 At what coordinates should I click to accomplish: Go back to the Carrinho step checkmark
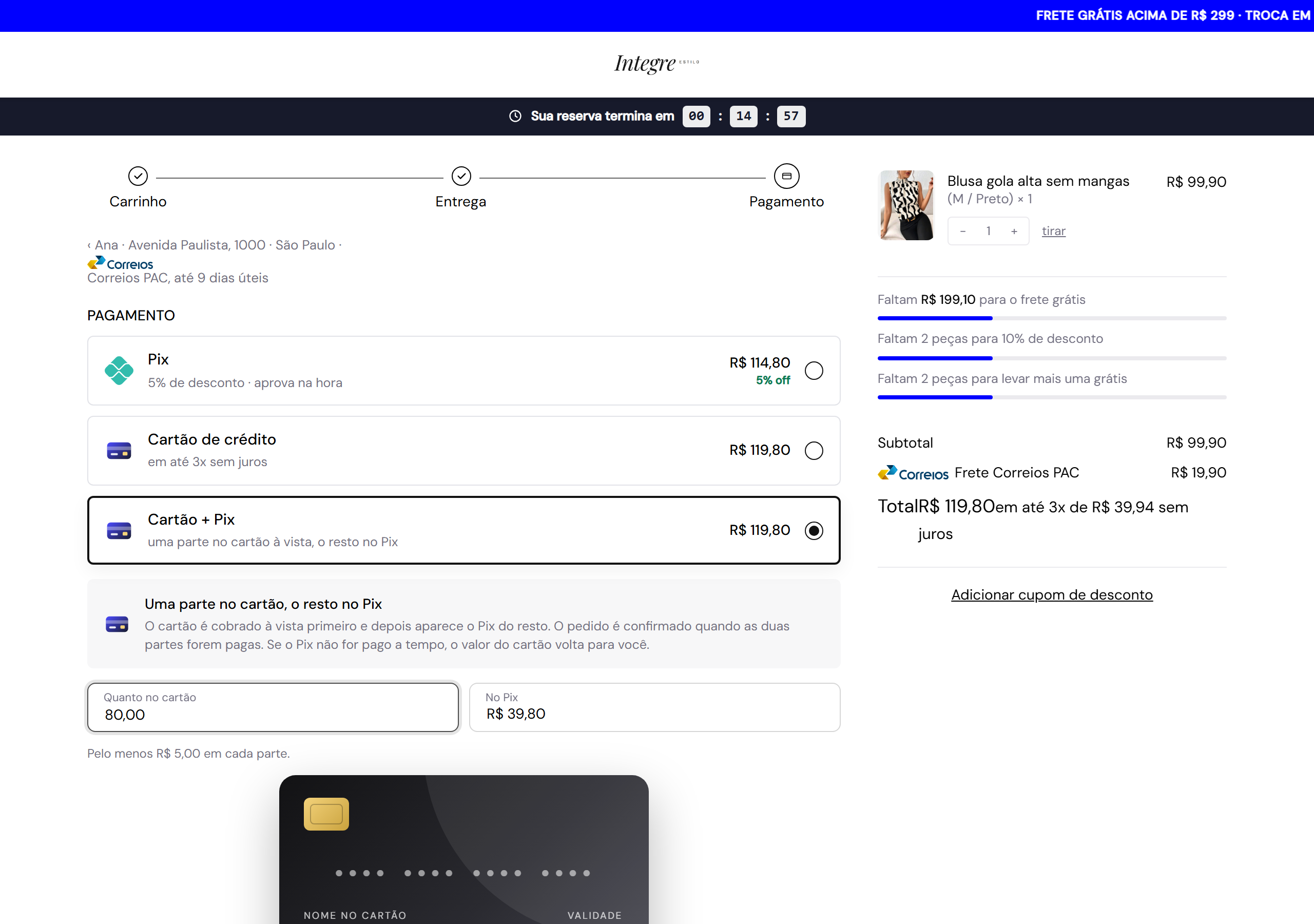[138, 176]
